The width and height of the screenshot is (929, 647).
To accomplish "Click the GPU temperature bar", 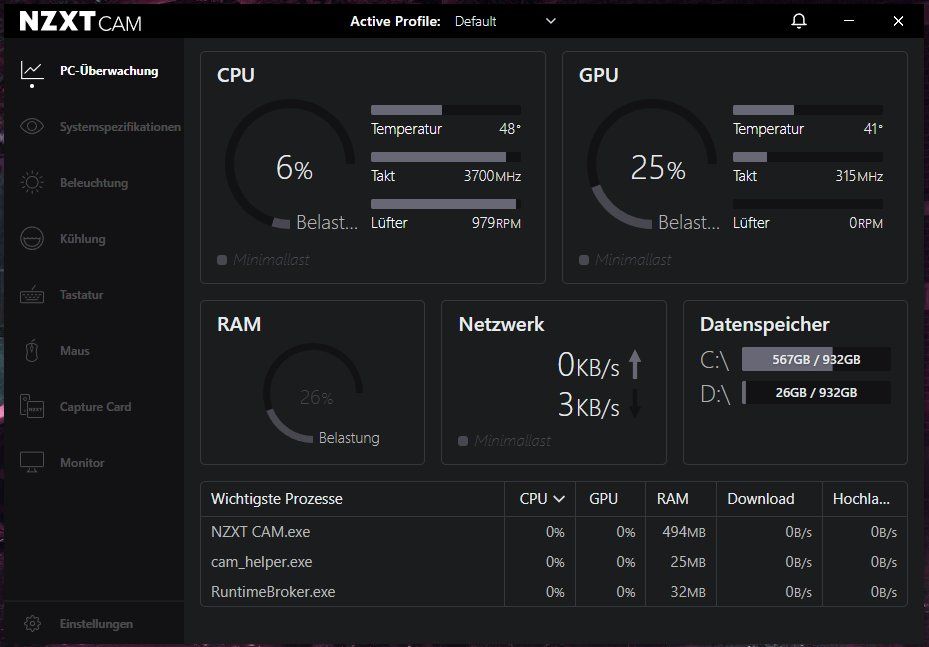I will coord(808,110).
